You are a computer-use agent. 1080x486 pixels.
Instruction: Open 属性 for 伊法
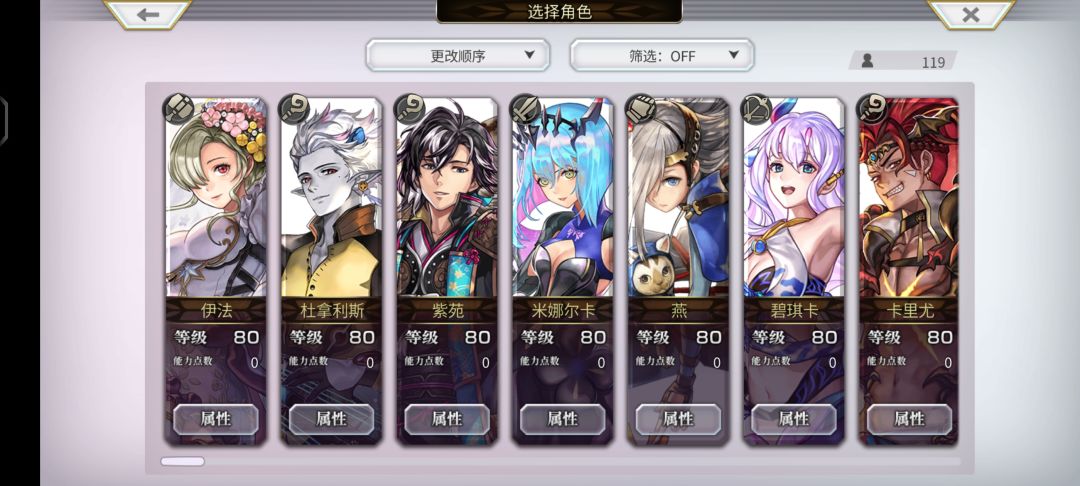(216, 419)
